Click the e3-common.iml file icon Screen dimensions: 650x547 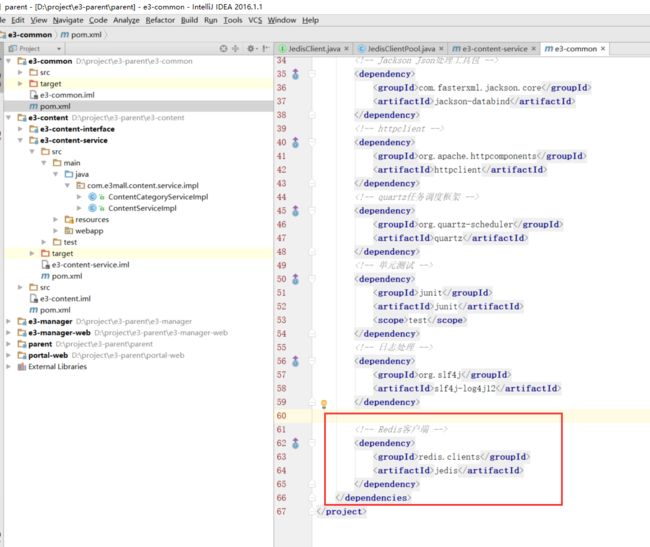point(34,95)
